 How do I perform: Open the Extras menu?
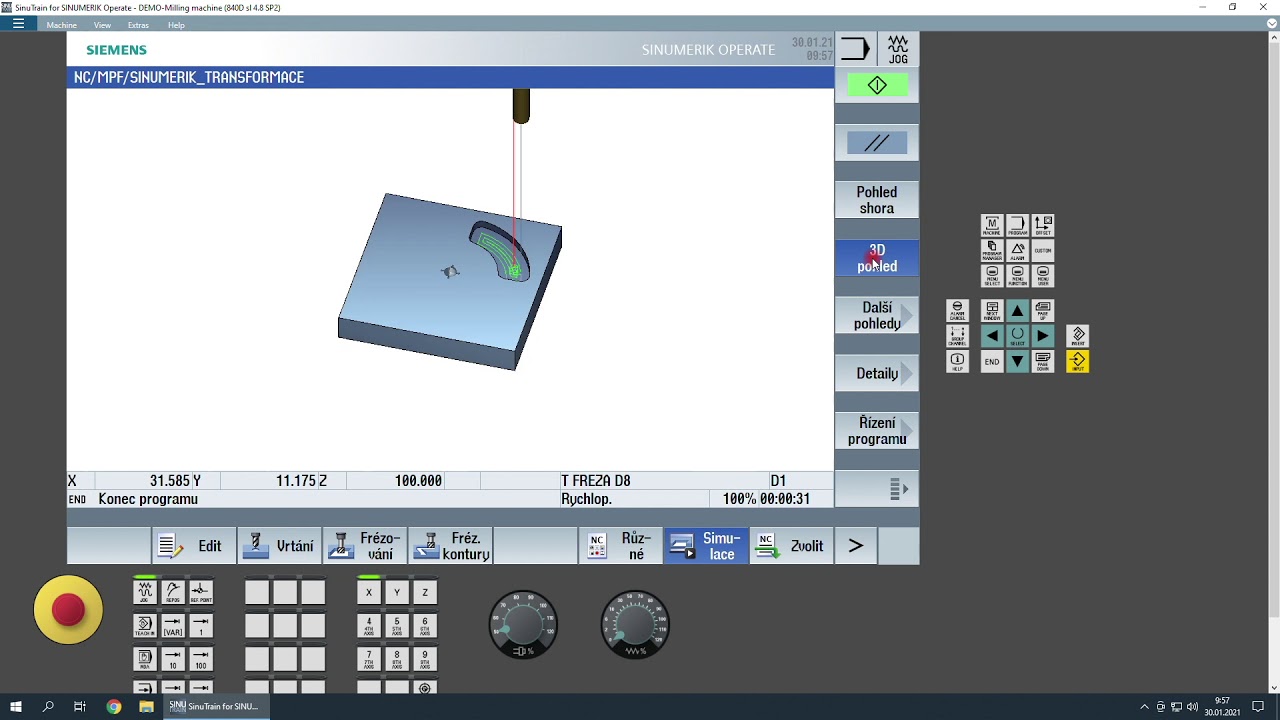pos(138,25)
